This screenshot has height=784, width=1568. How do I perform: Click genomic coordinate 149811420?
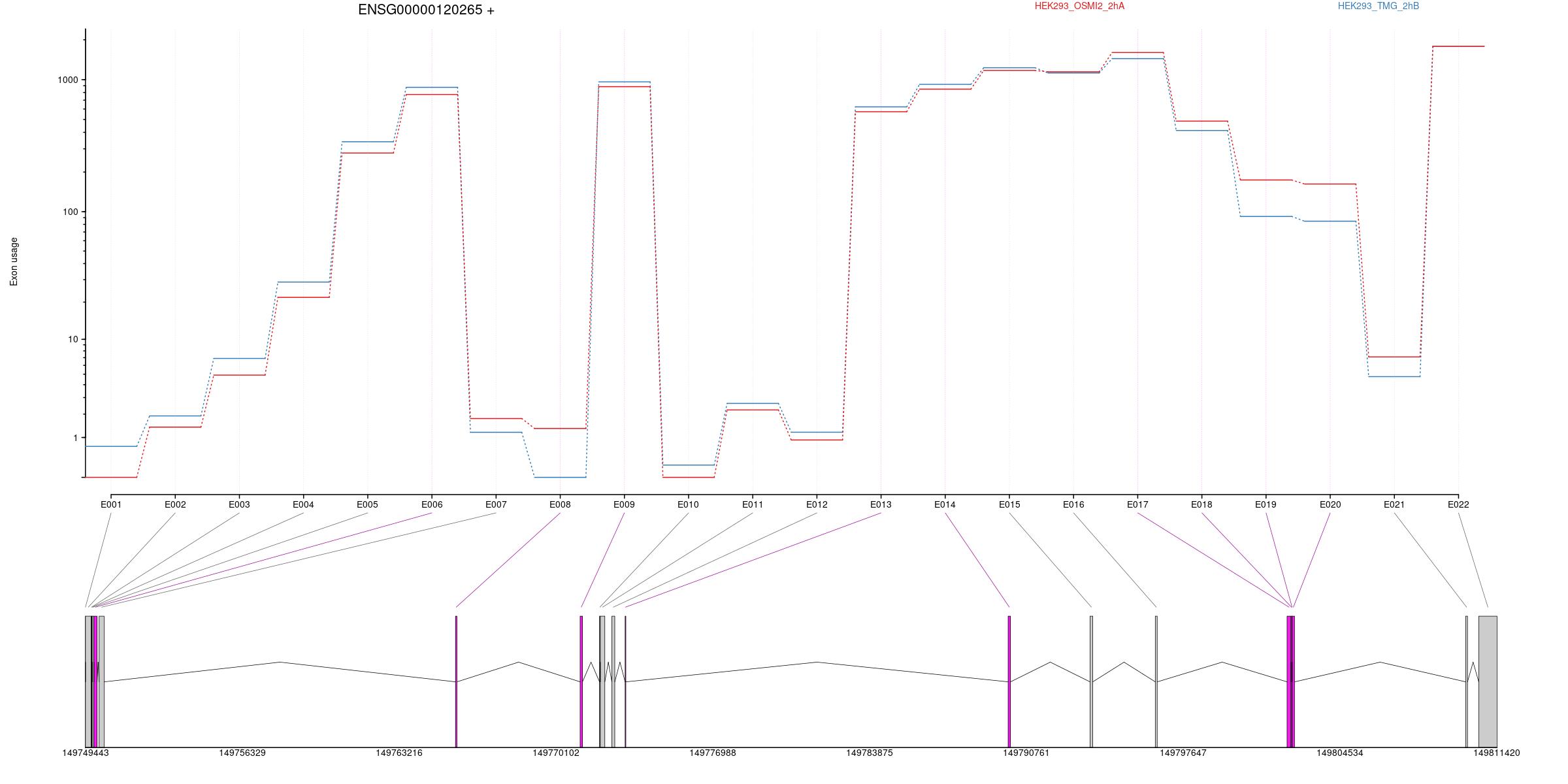point(1497,753)
